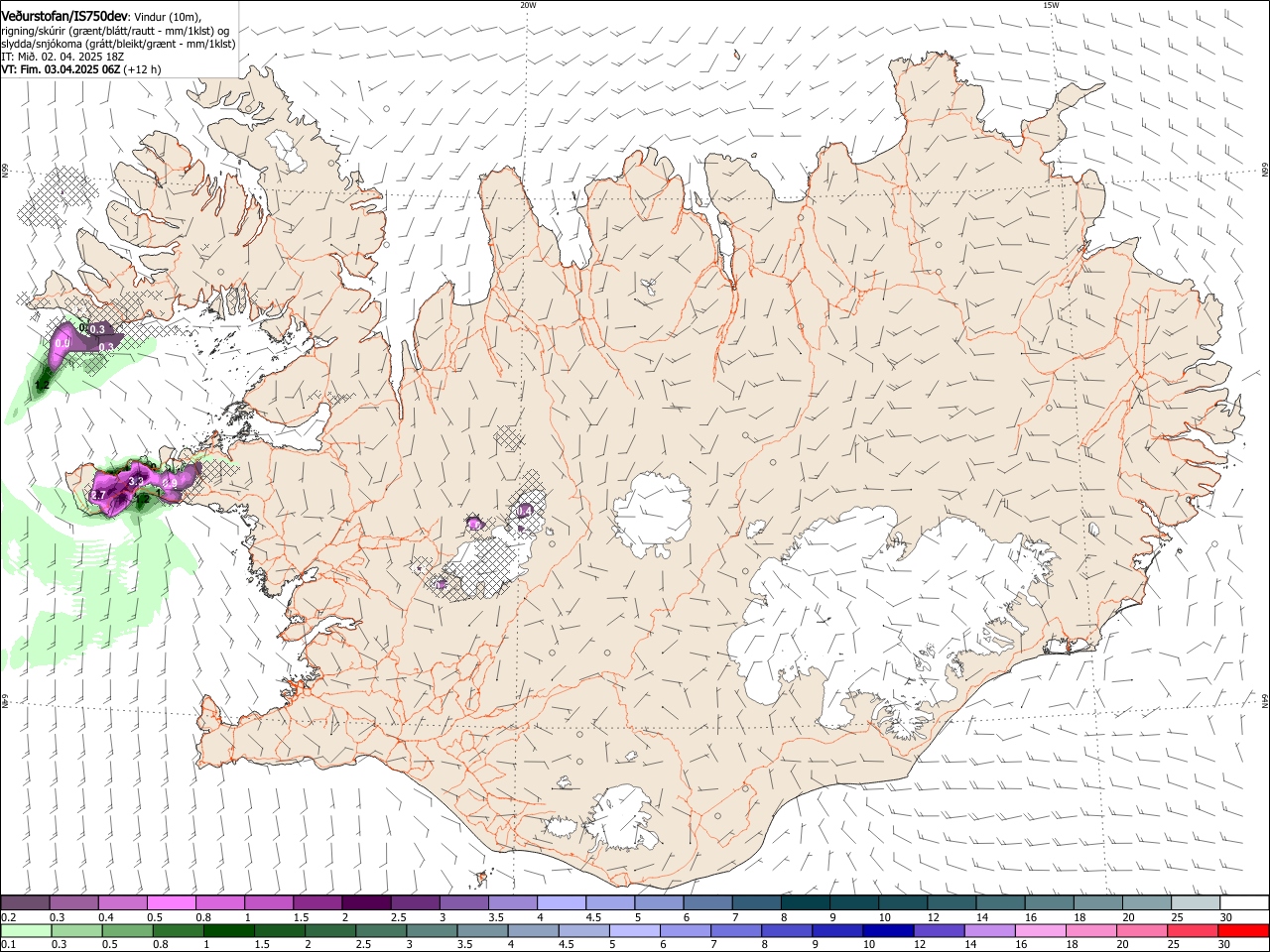Click the violet 12 mm rain swatch
1270x952 pixels.
[938, 930]
